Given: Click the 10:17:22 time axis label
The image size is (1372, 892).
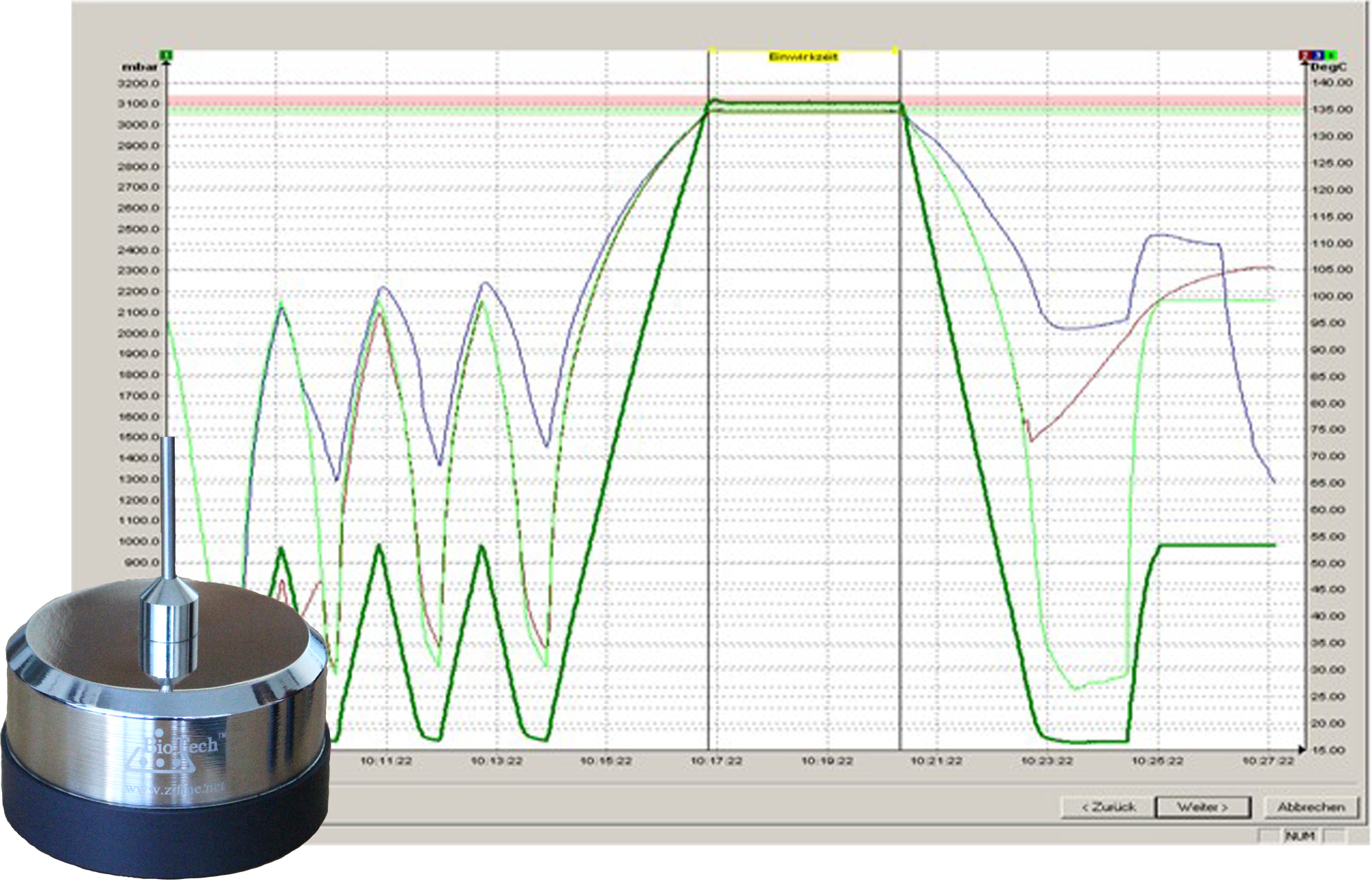Looking at the screenshot, I should pyautogui.click(x=716, y=761).
